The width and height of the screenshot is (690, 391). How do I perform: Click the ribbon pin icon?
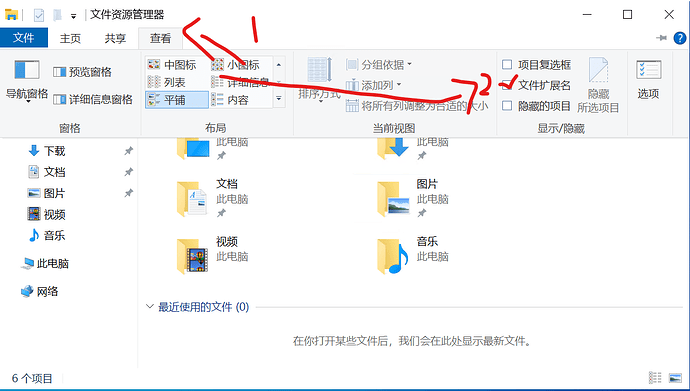pyautogui.click(x=661, y=38)
